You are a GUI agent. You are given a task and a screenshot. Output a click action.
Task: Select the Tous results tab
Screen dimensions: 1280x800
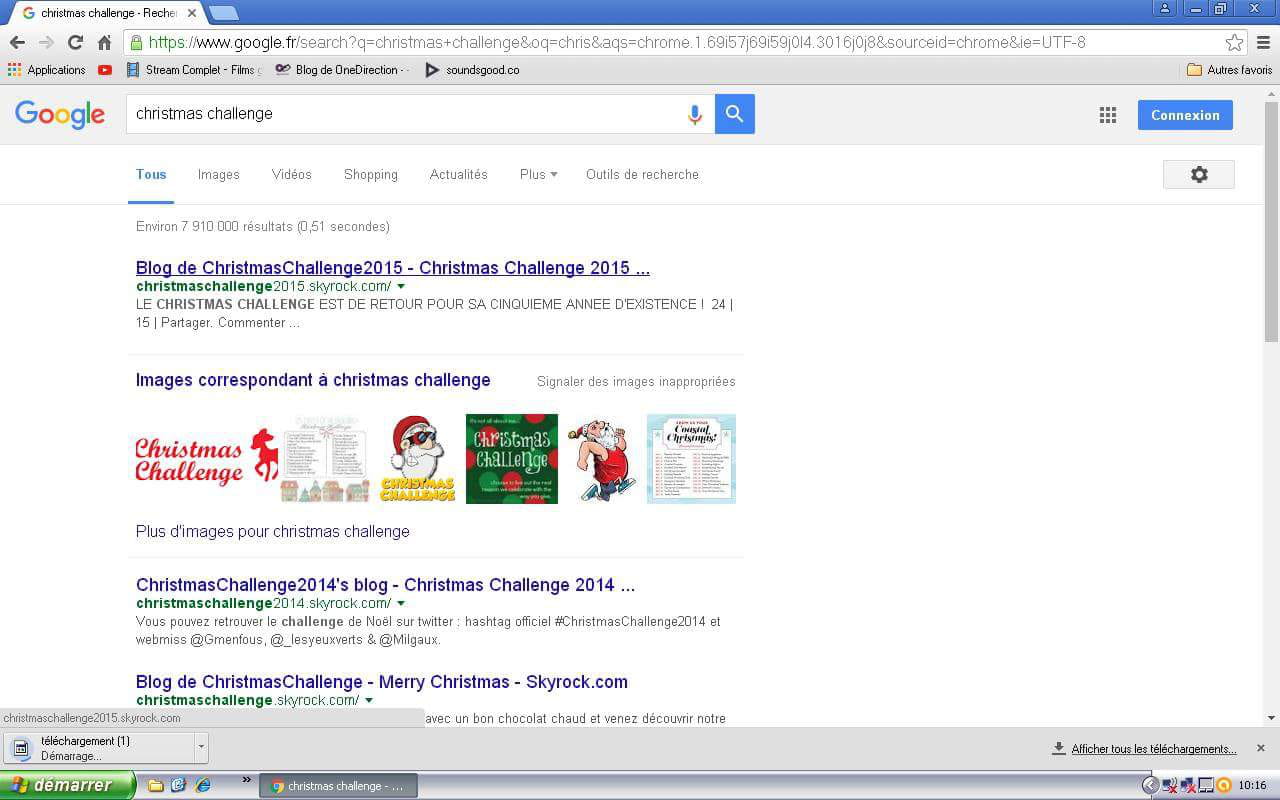[x=151, y=174]
